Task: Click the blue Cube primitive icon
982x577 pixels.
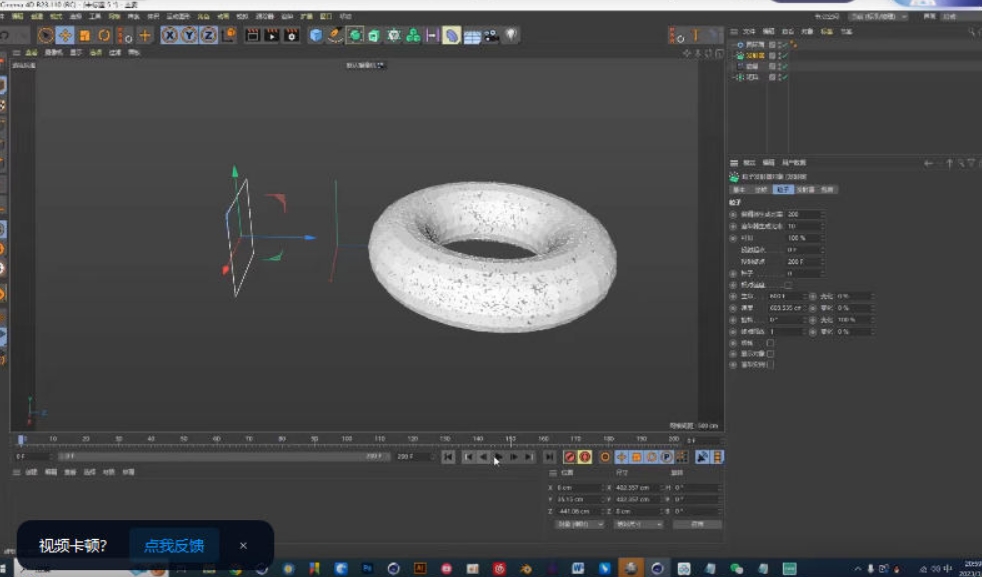Action: tap(316, 35)
